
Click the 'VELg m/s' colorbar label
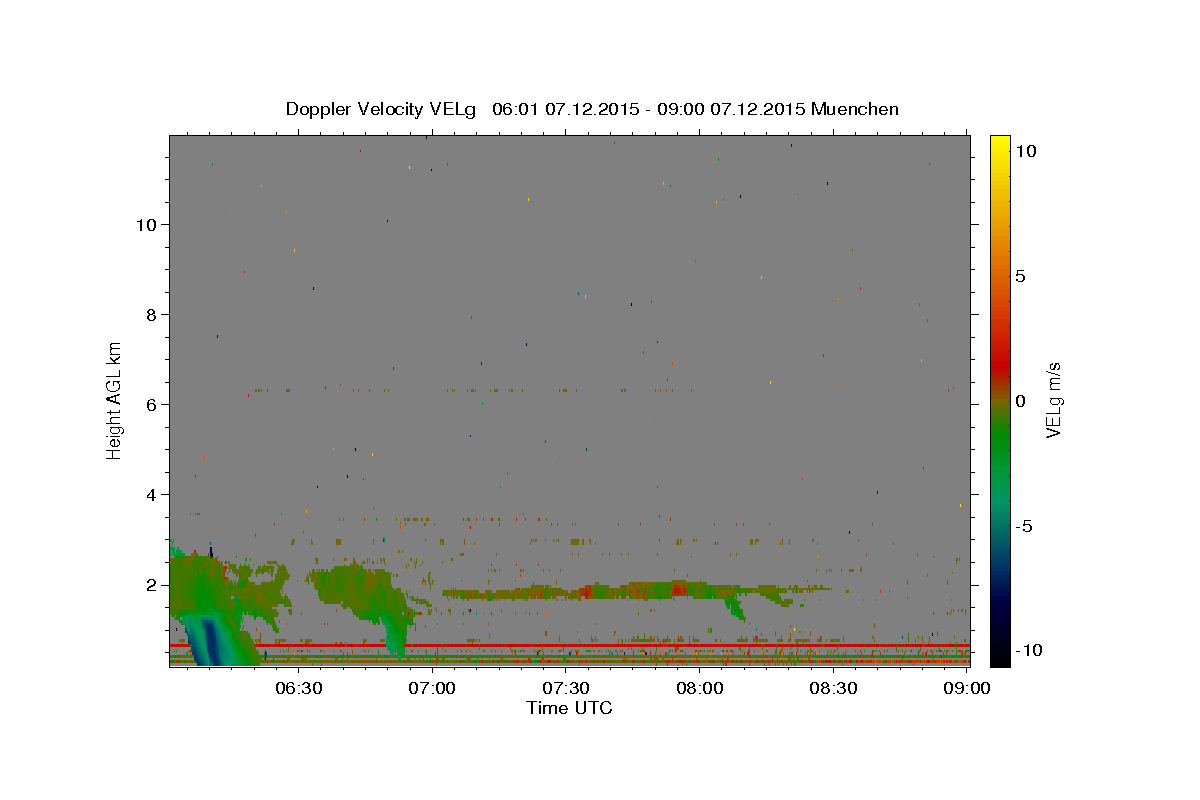coord(1053,400)
